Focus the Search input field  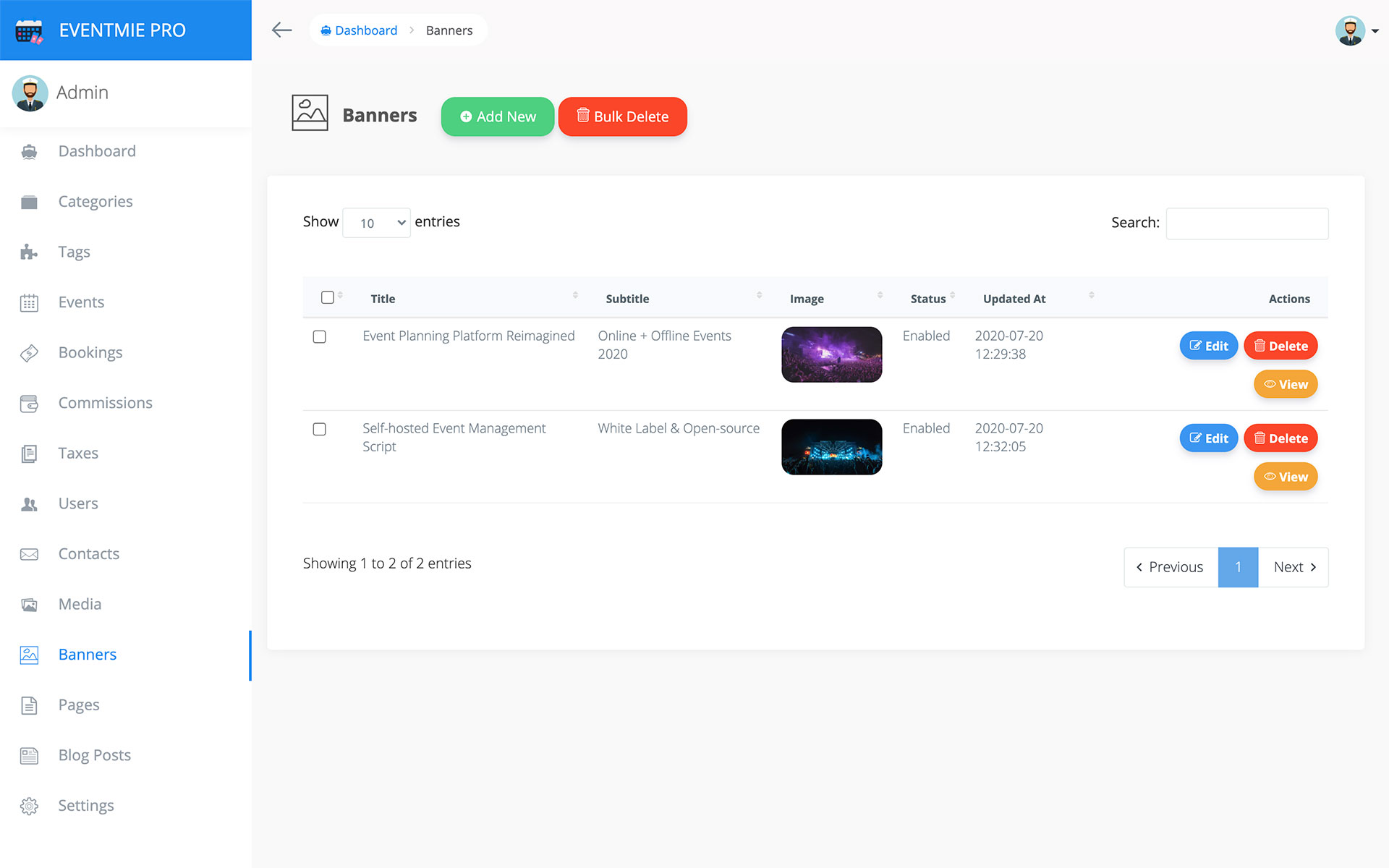point(1246,224)
